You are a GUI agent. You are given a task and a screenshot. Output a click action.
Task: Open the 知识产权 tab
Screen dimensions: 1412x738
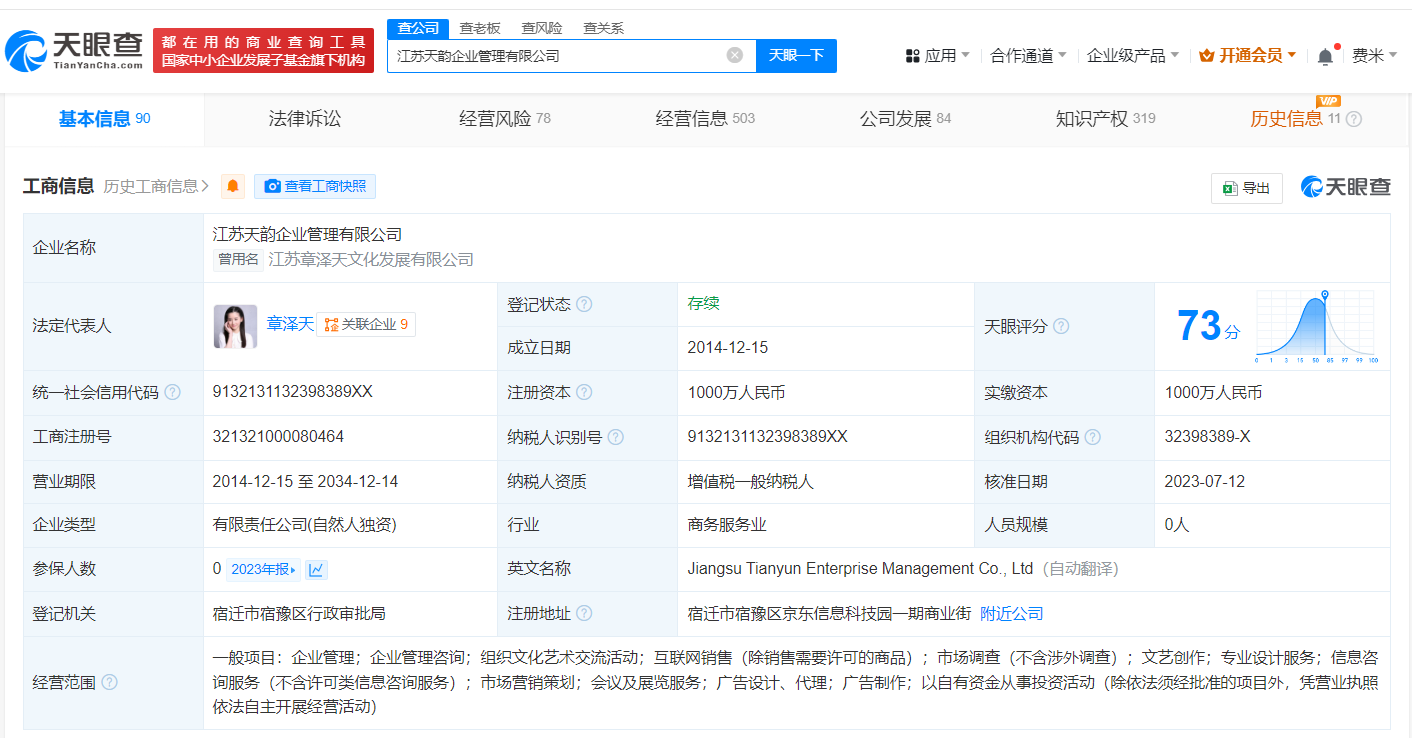[x=1105, y=119]
